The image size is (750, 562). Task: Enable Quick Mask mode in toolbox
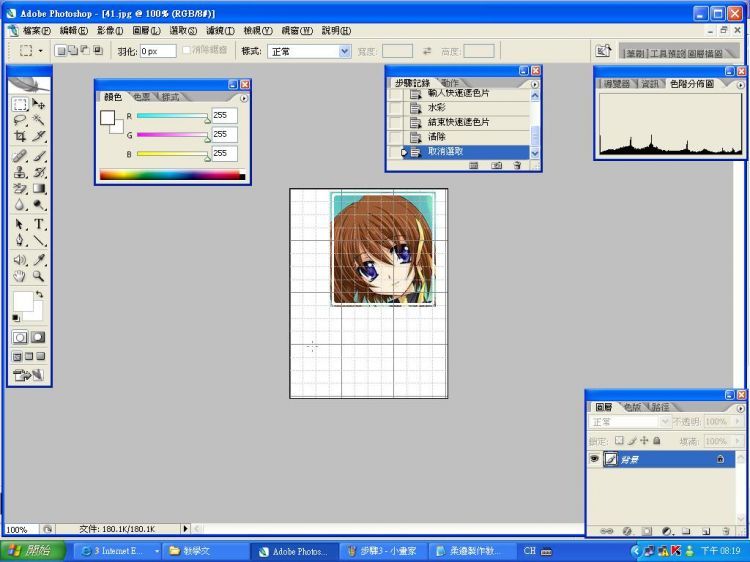coord(38,337)
